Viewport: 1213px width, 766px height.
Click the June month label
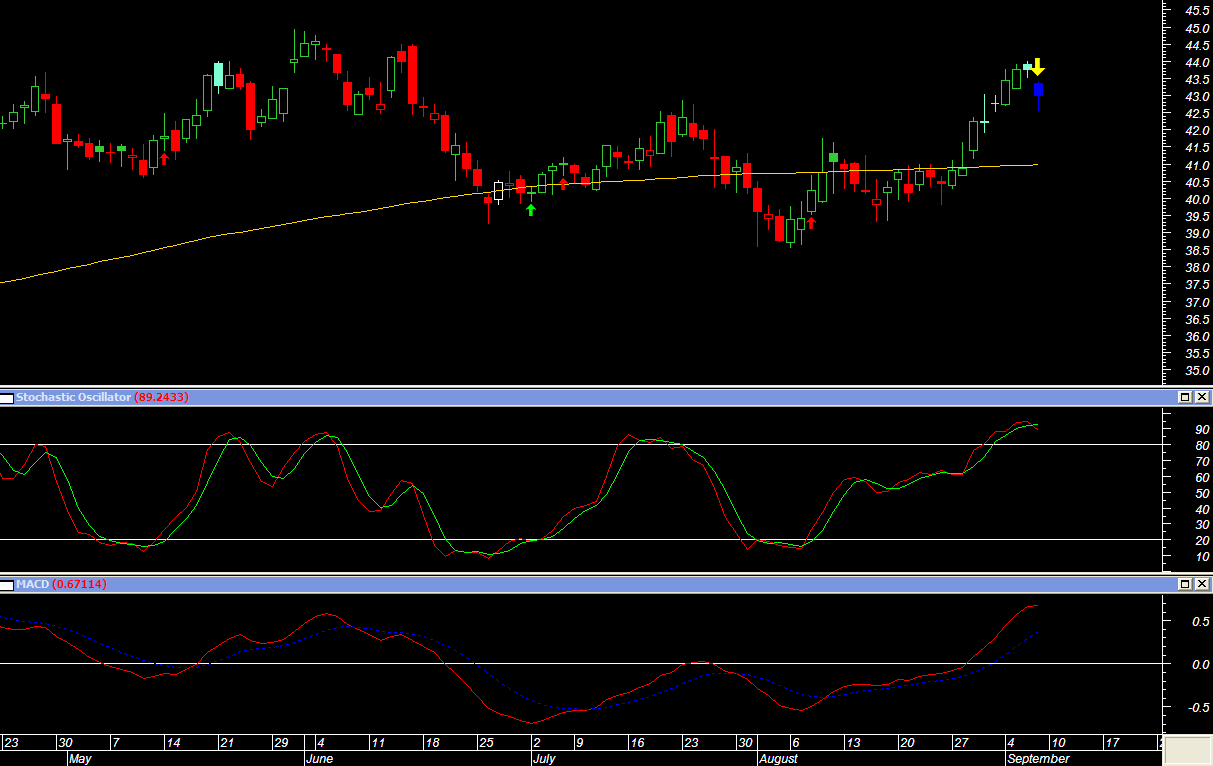(320, 759)
